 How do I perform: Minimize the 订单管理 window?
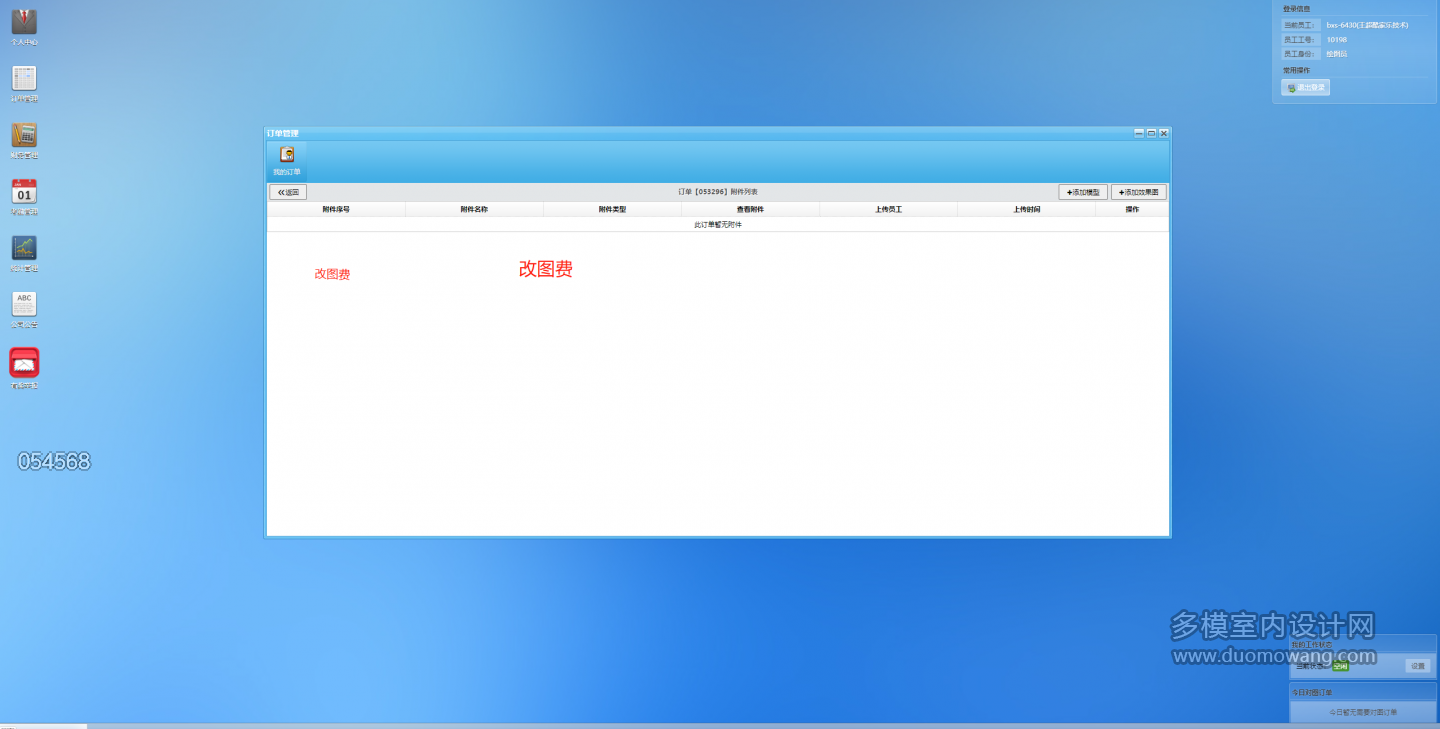point(1139,133)
